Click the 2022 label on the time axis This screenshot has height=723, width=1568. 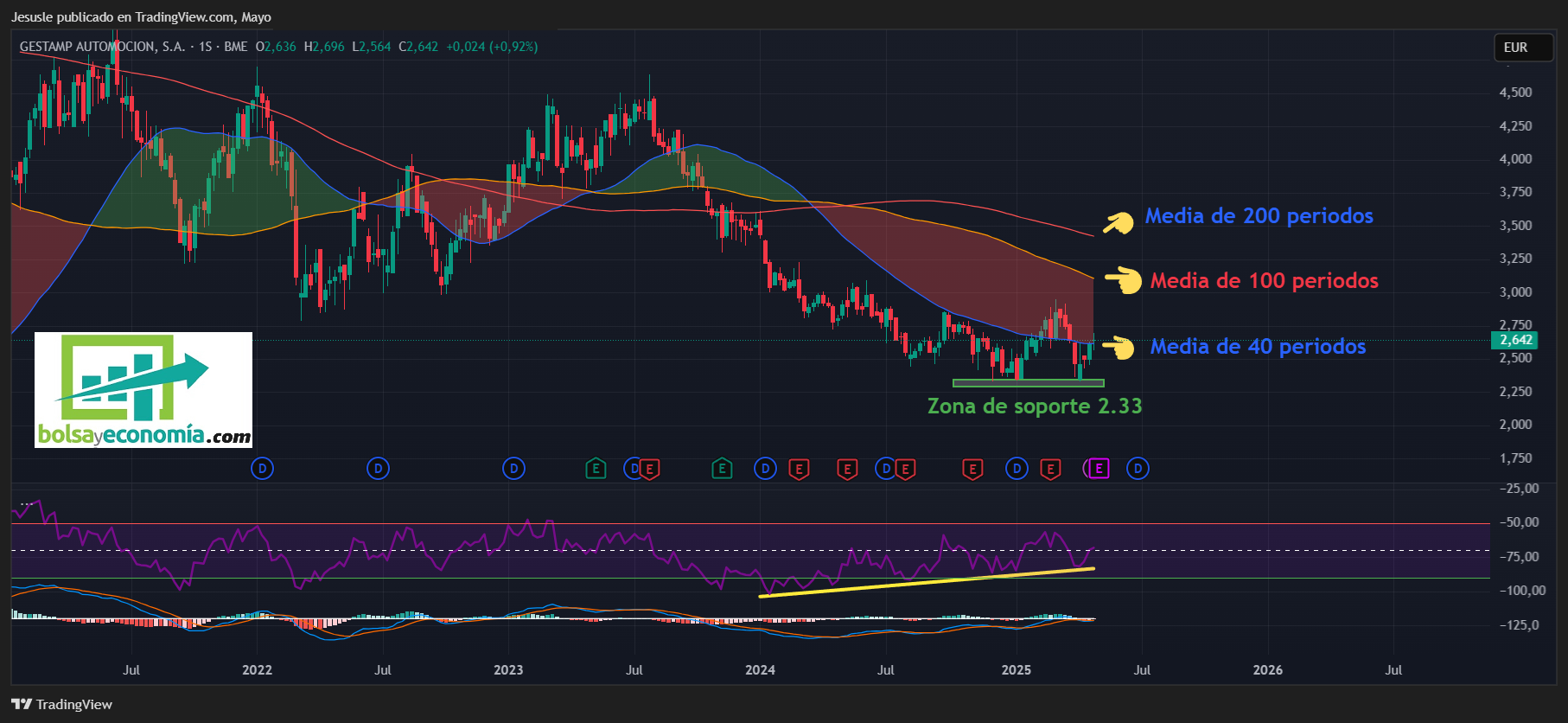(257, 669)
